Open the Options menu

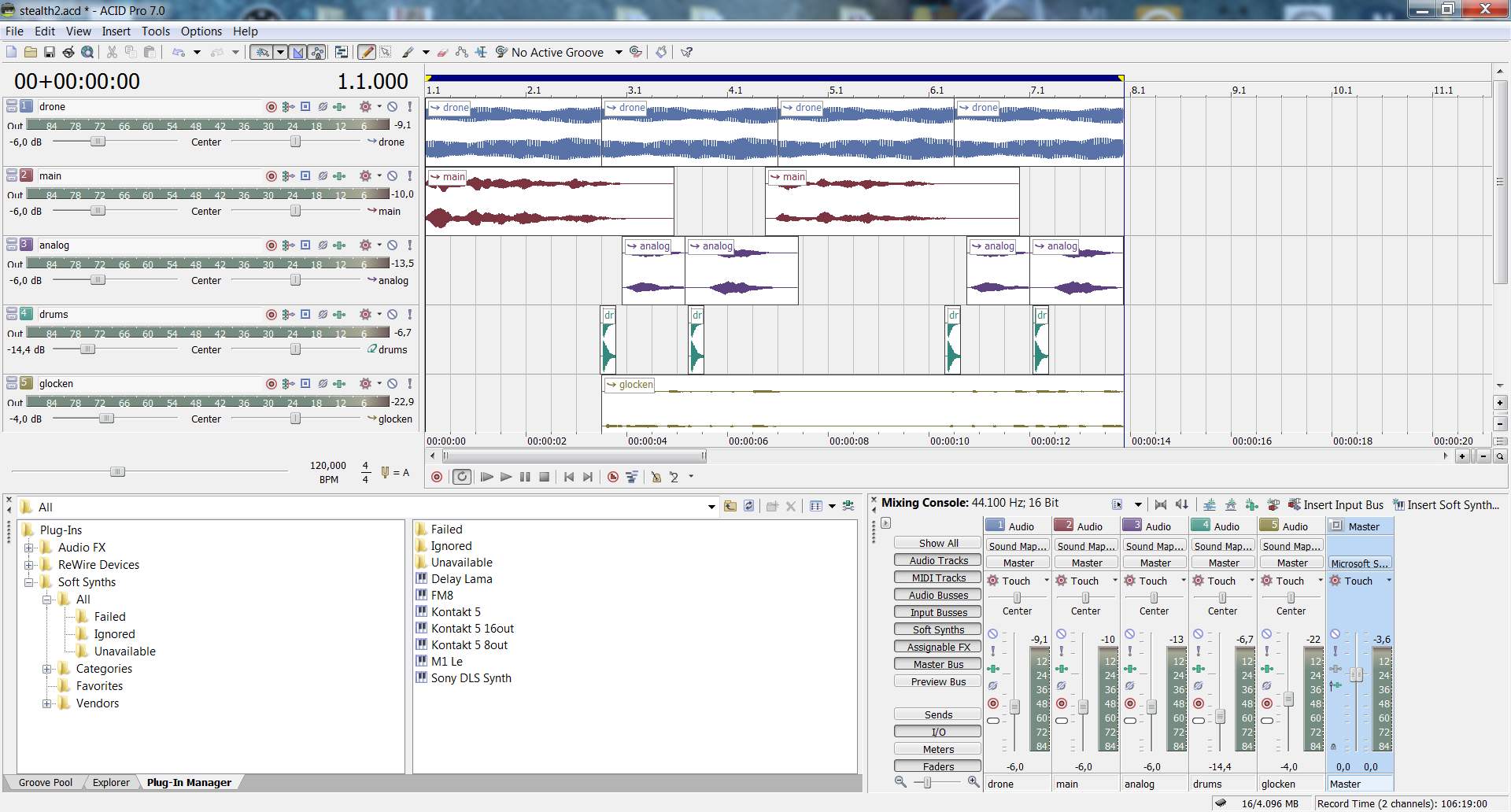click(x=201, y=31)
